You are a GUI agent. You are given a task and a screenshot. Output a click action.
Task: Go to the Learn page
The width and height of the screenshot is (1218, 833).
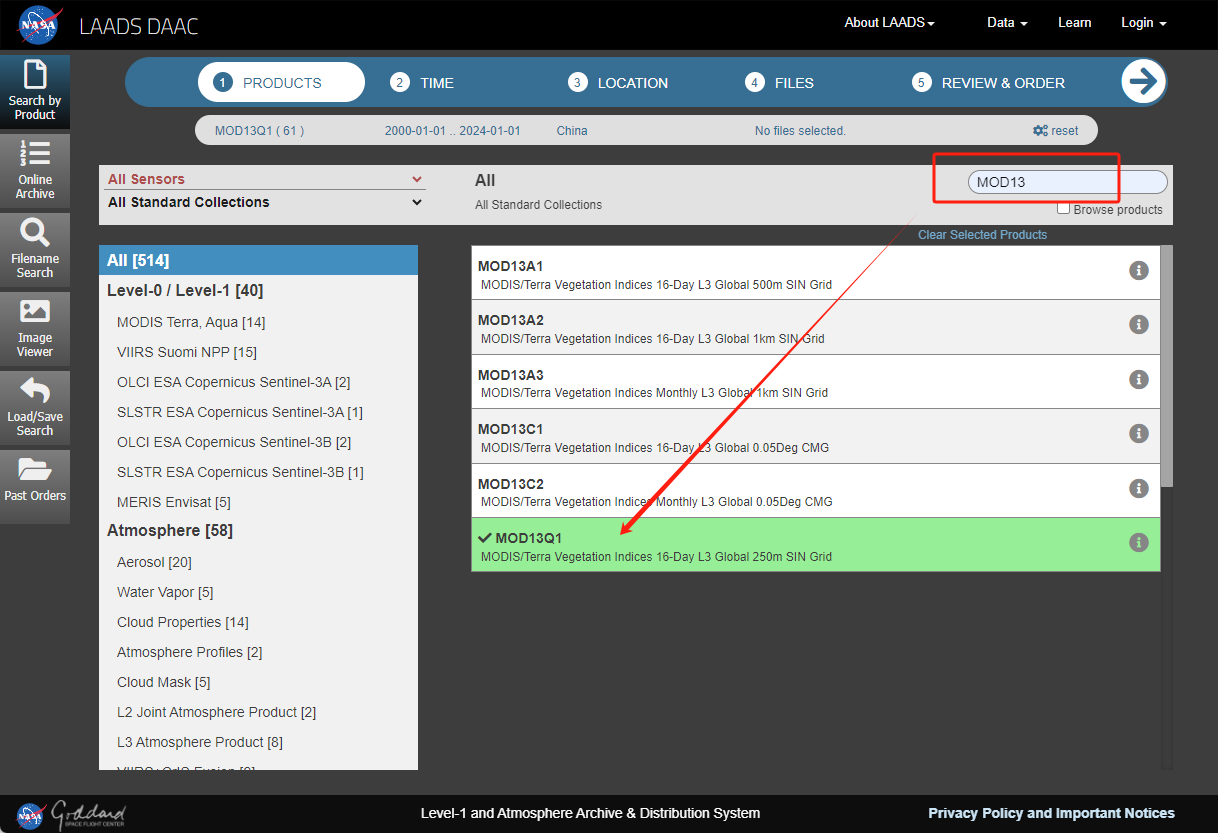click(1075, 23)
